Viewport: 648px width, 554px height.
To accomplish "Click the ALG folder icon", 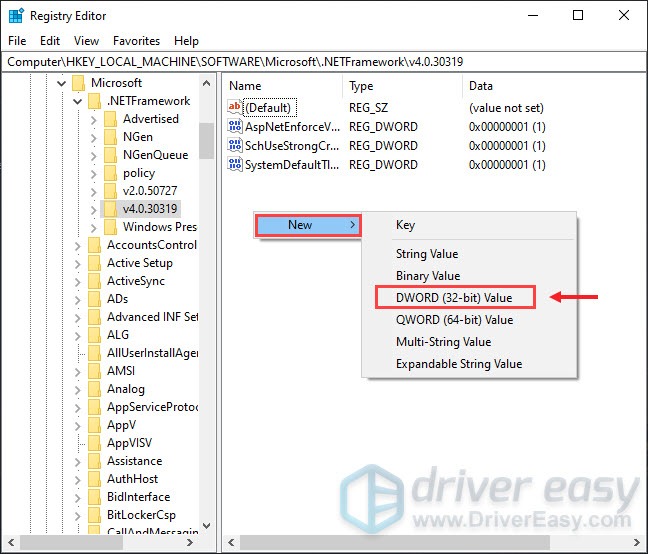I will tap(94, 335).
